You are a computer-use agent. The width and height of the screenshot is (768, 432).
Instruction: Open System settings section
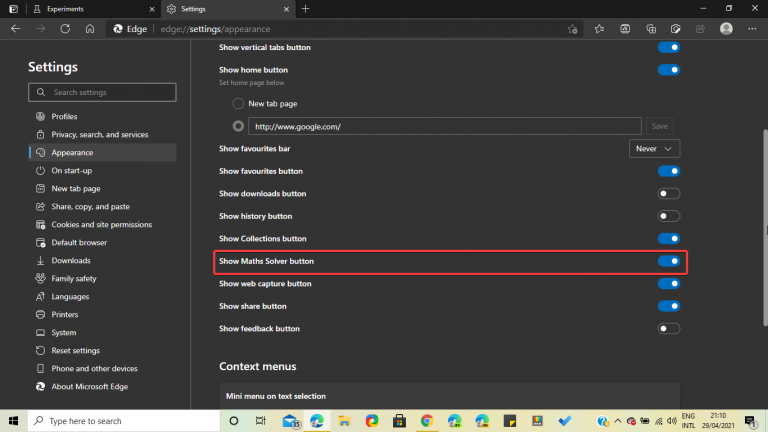click(103, 333)
